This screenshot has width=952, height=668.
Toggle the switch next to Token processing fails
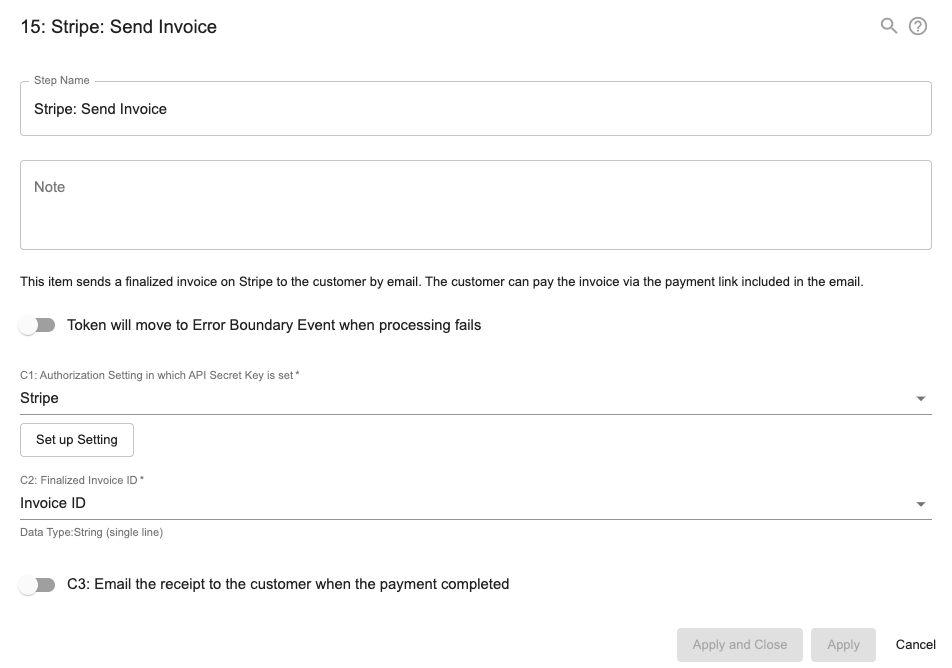tap(38, 325)
